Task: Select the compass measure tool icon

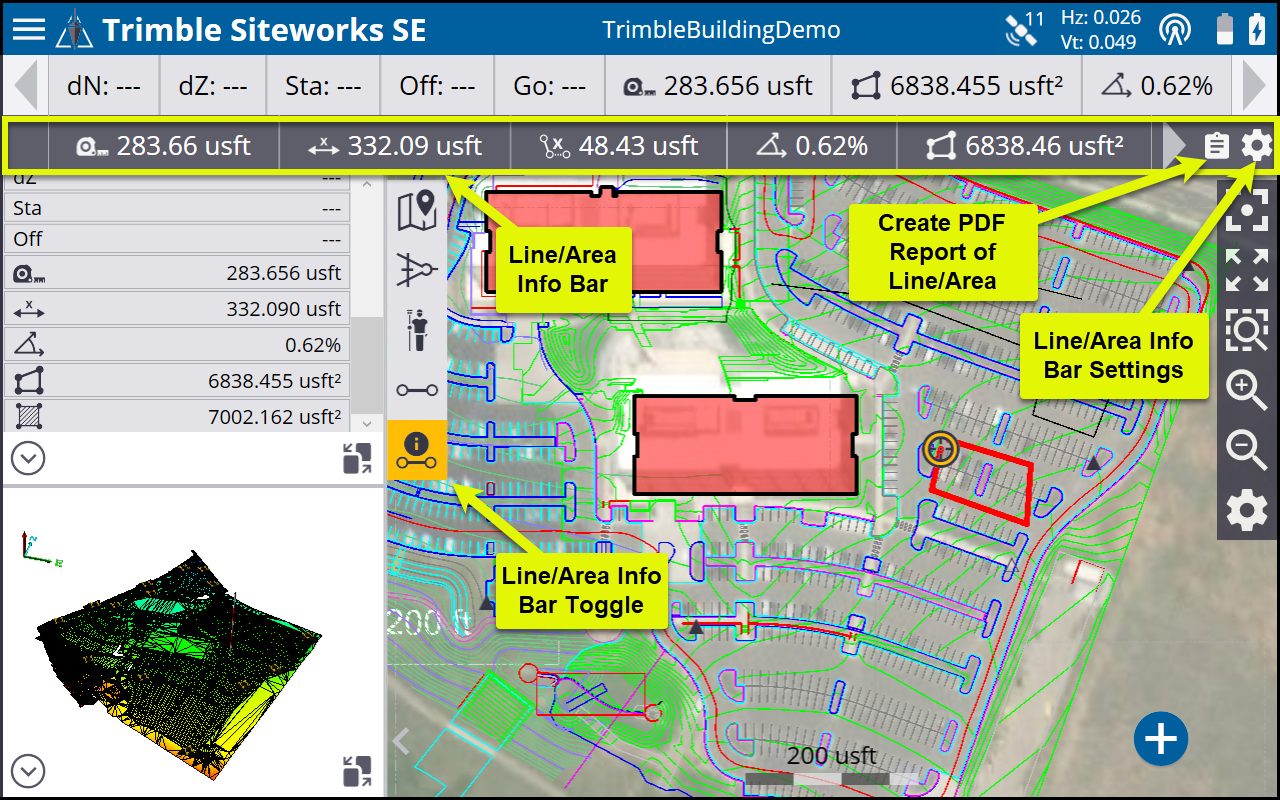Action: [416, 270]
